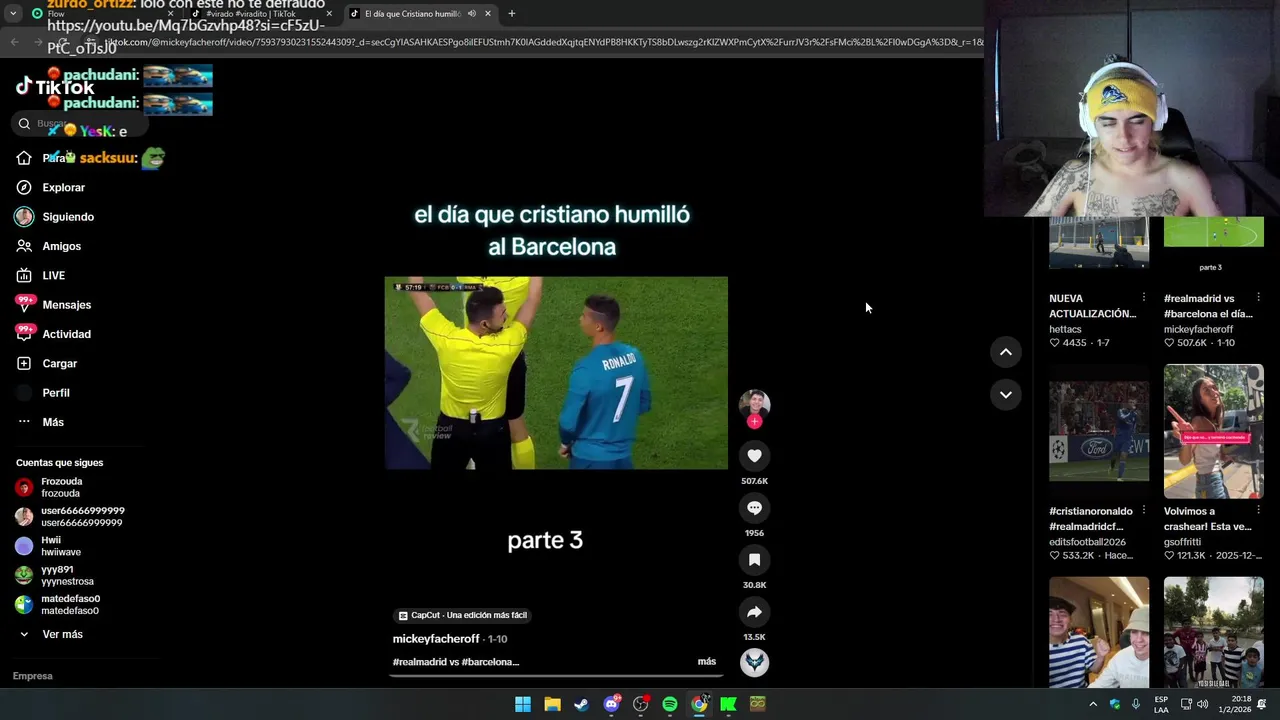Go to next video with down chevron
The width and height of the screenshot is (1280, 720).
pos(1006,395)
